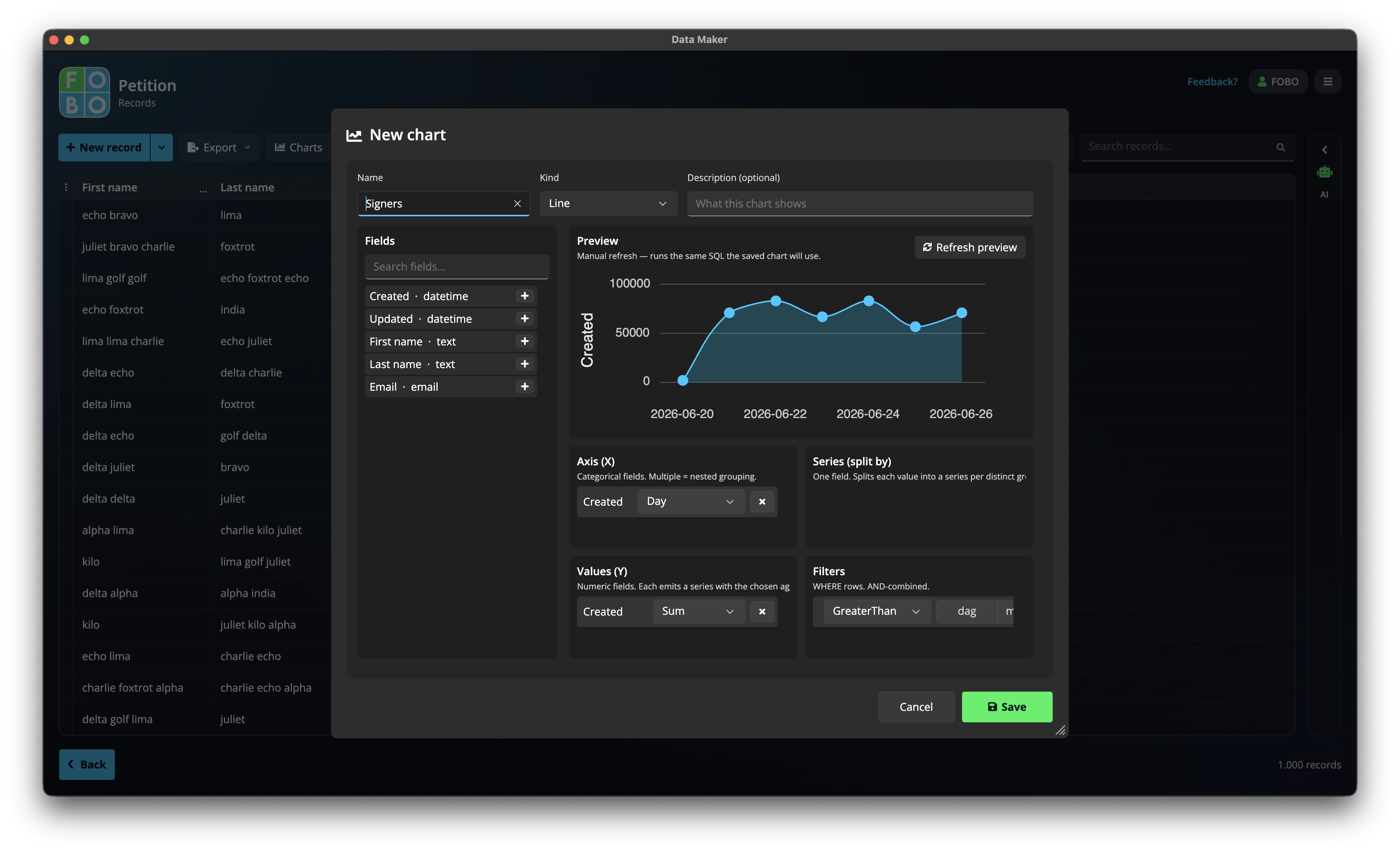
Task: Go Back with the Back button
Action: pyautogui.click(x=87, y=764)
